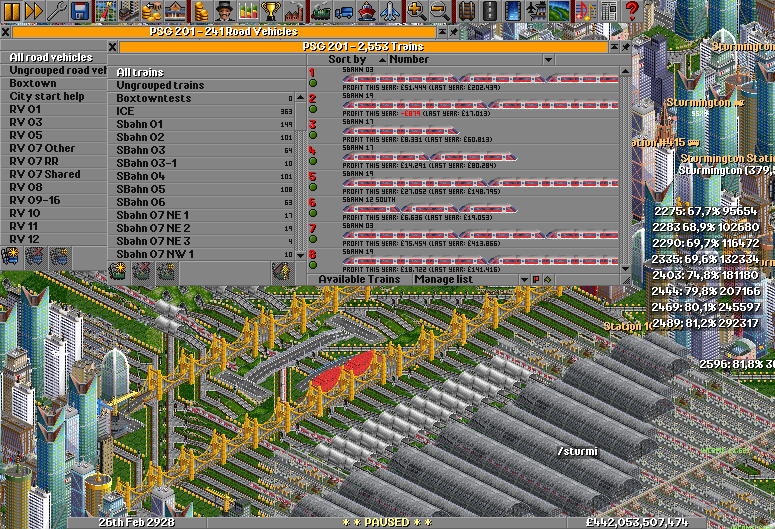Viewport: 775px width, 529px height.
Task: Open the map display menu
Action: [106, 11]
